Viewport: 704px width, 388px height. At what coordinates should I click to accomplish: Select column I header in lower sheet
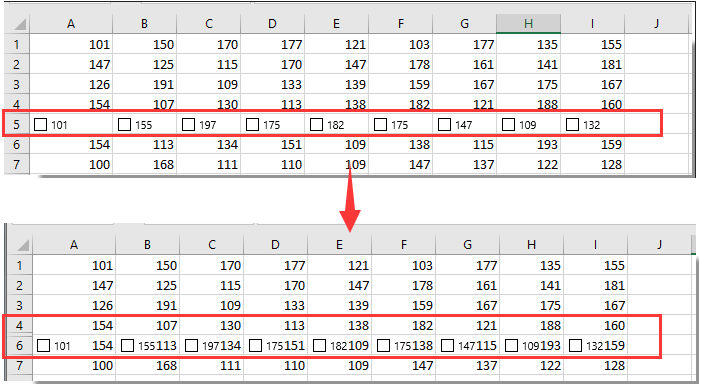pyautogui.click(x=595, y=245)
